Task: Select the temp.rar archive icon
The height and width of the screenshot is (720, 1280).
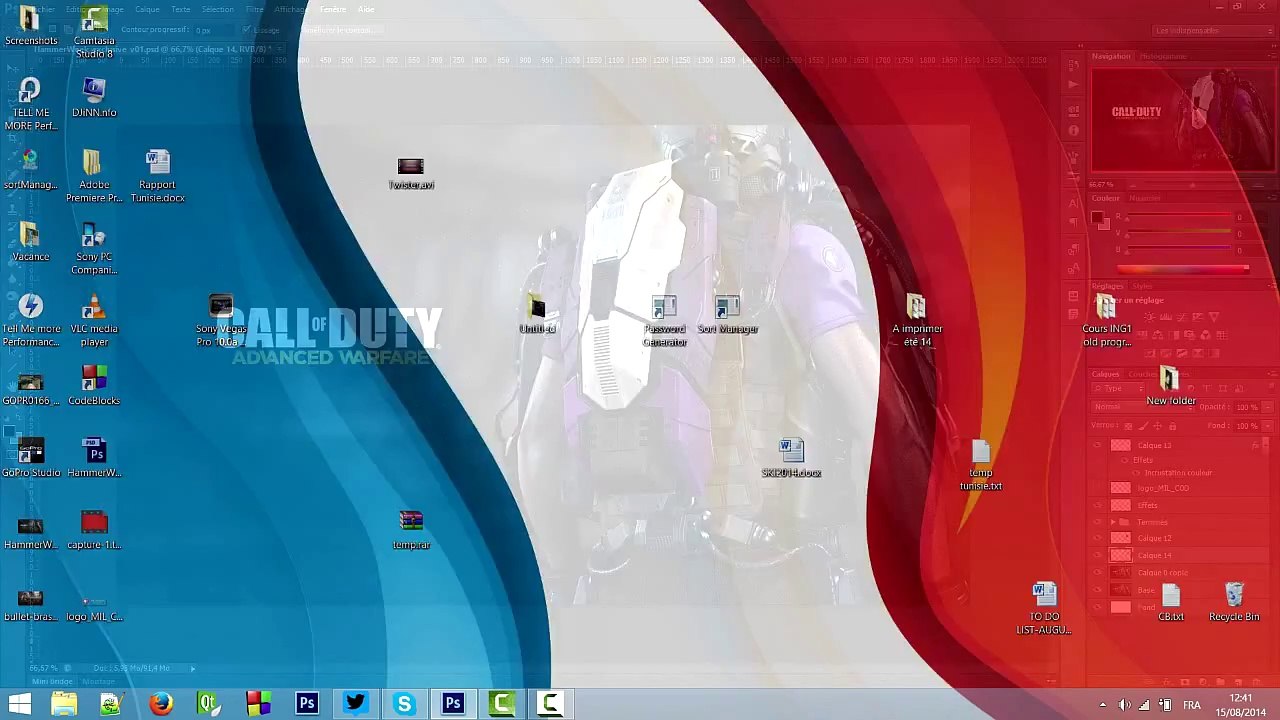Action: click(411, 530)
